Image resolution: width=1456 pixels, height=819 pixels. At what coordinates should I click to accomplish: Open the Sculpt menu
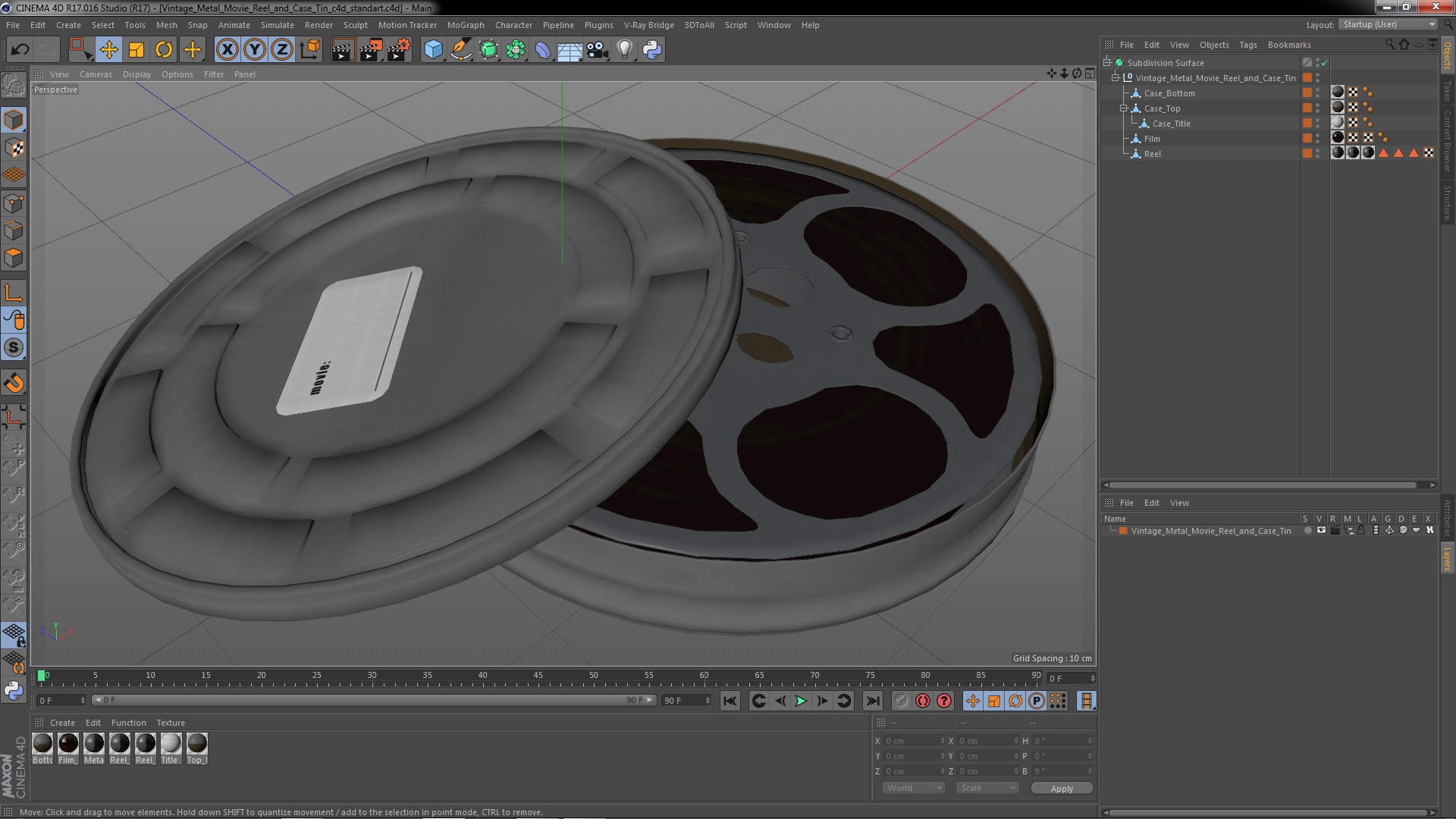pos(355,25)
